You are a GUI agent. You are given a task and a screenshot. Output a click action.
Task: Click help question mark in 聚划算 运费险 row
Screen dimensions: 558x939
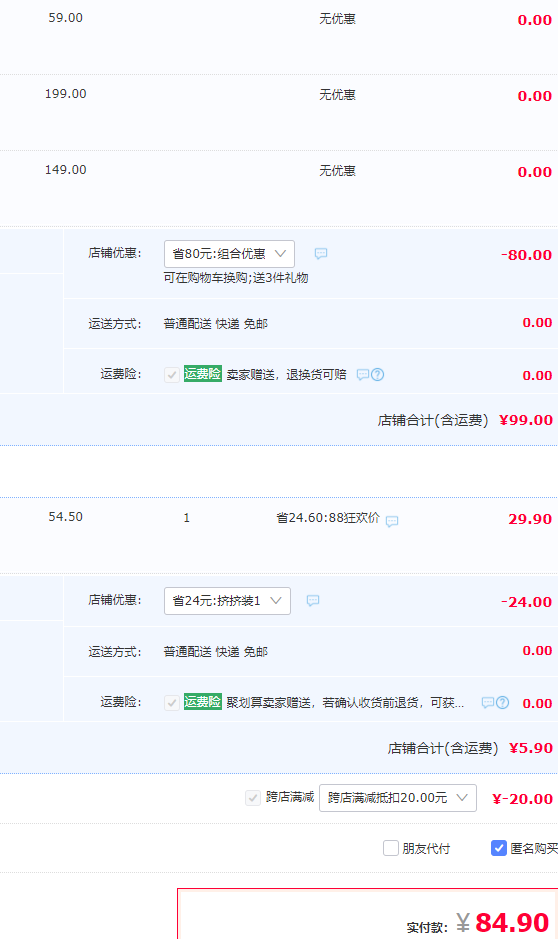(503, 702)
